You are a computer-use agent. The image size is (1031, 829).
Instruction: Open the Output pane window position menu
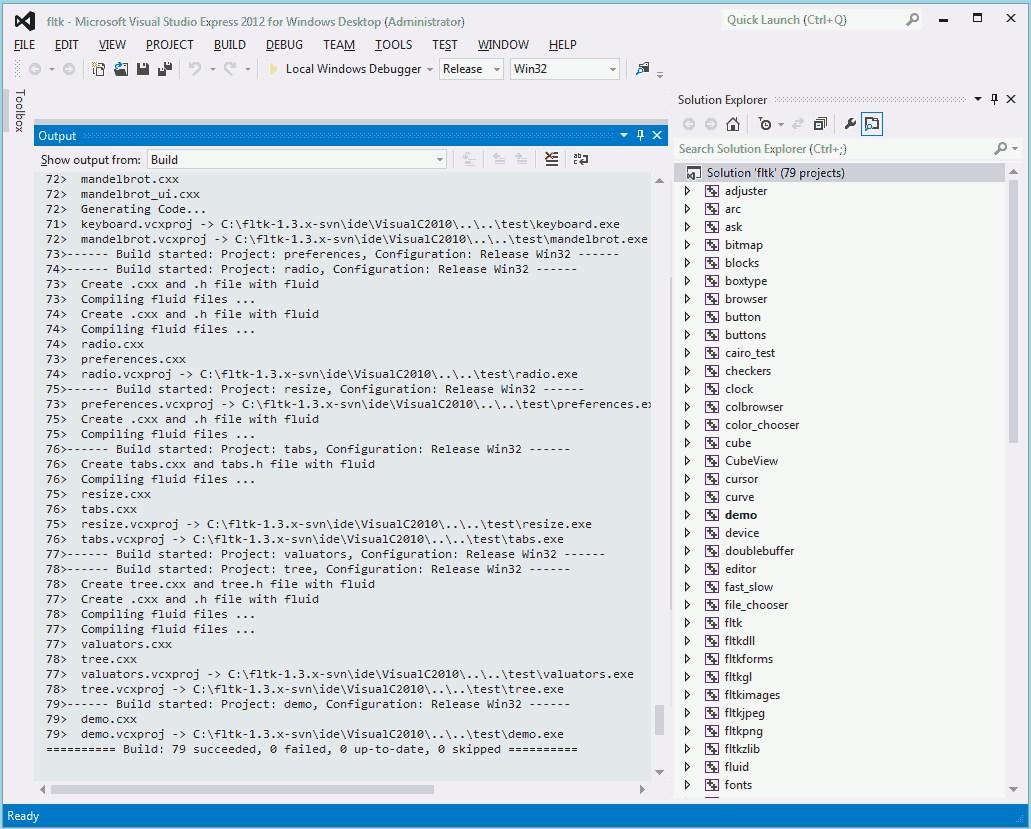point(624,135)
